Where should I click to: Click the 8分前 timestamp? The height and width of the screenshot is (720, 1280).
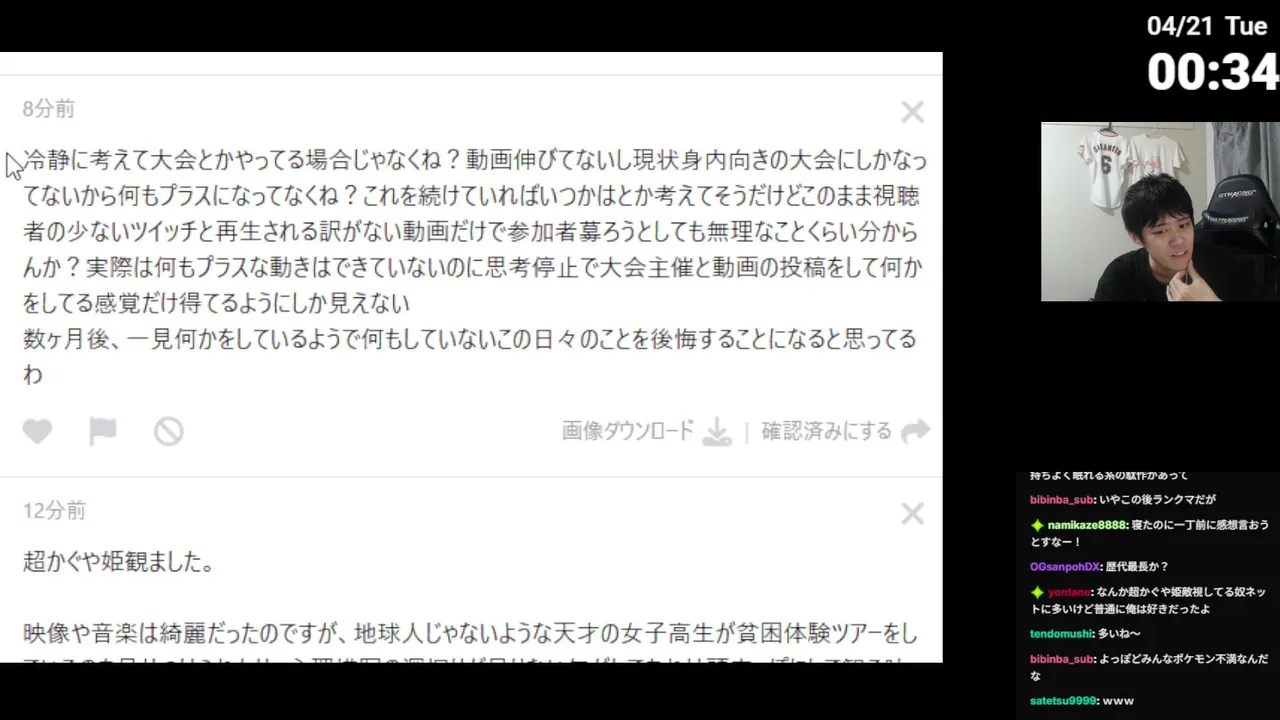click(49, 109)
